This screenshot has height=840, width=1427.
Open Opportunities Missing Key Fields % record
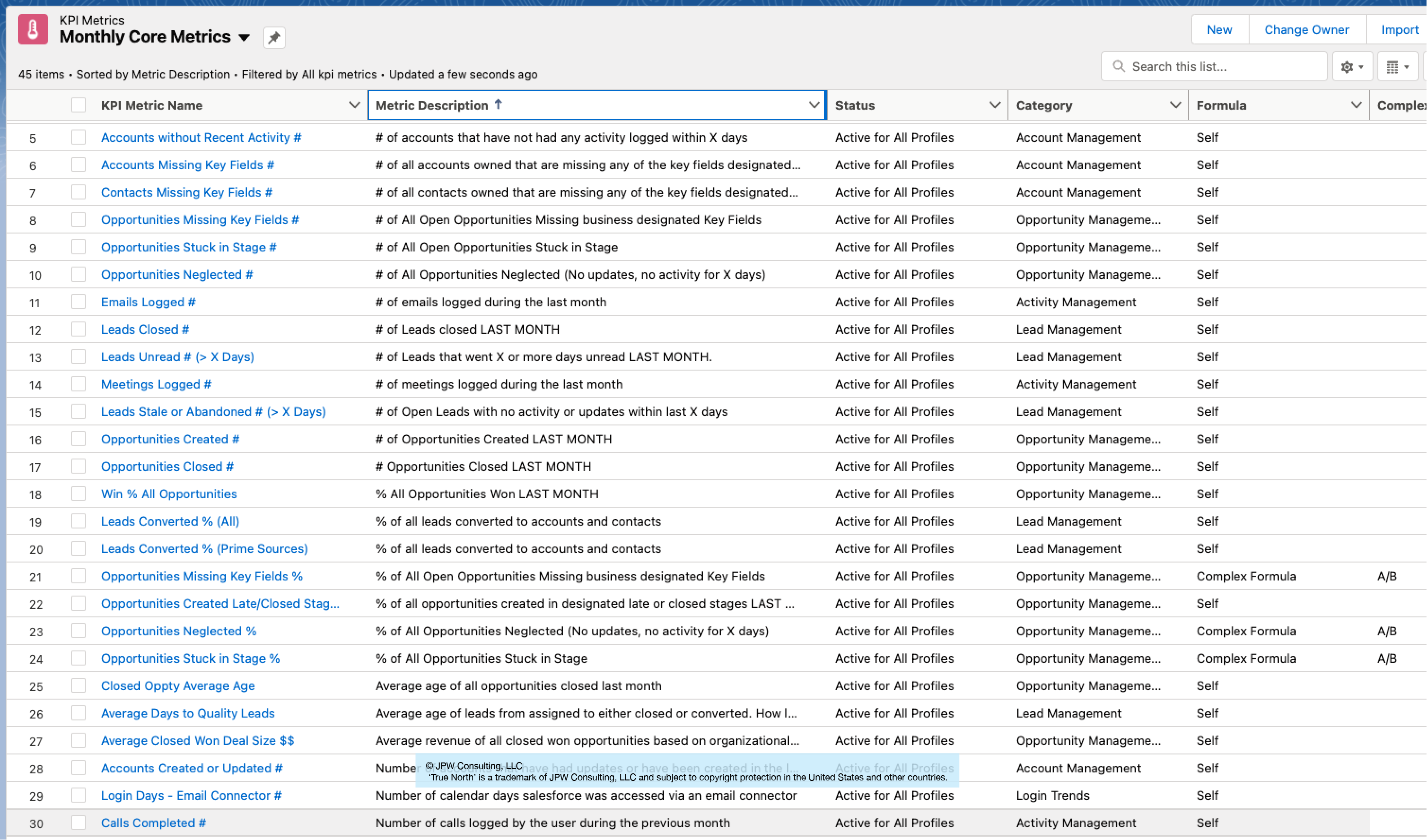[202, 576]
